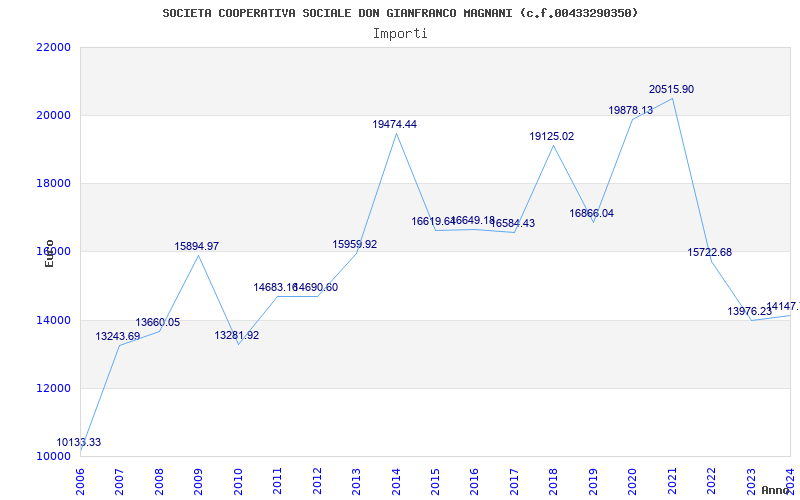Image resolution: width=800 pixels, height=500 pixels.
Task: Select the data label 13976.23
Action: [749, 311]
